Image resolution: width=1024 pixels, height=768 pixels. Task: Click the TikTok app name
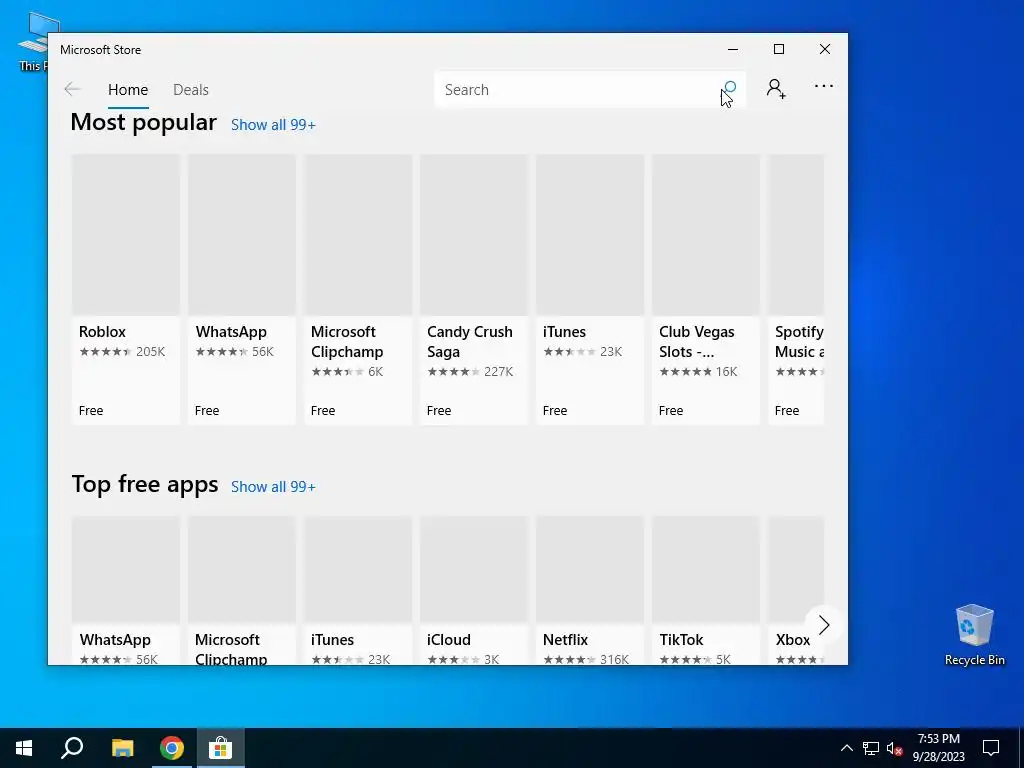pyautogui.click(x=681, y=640)
